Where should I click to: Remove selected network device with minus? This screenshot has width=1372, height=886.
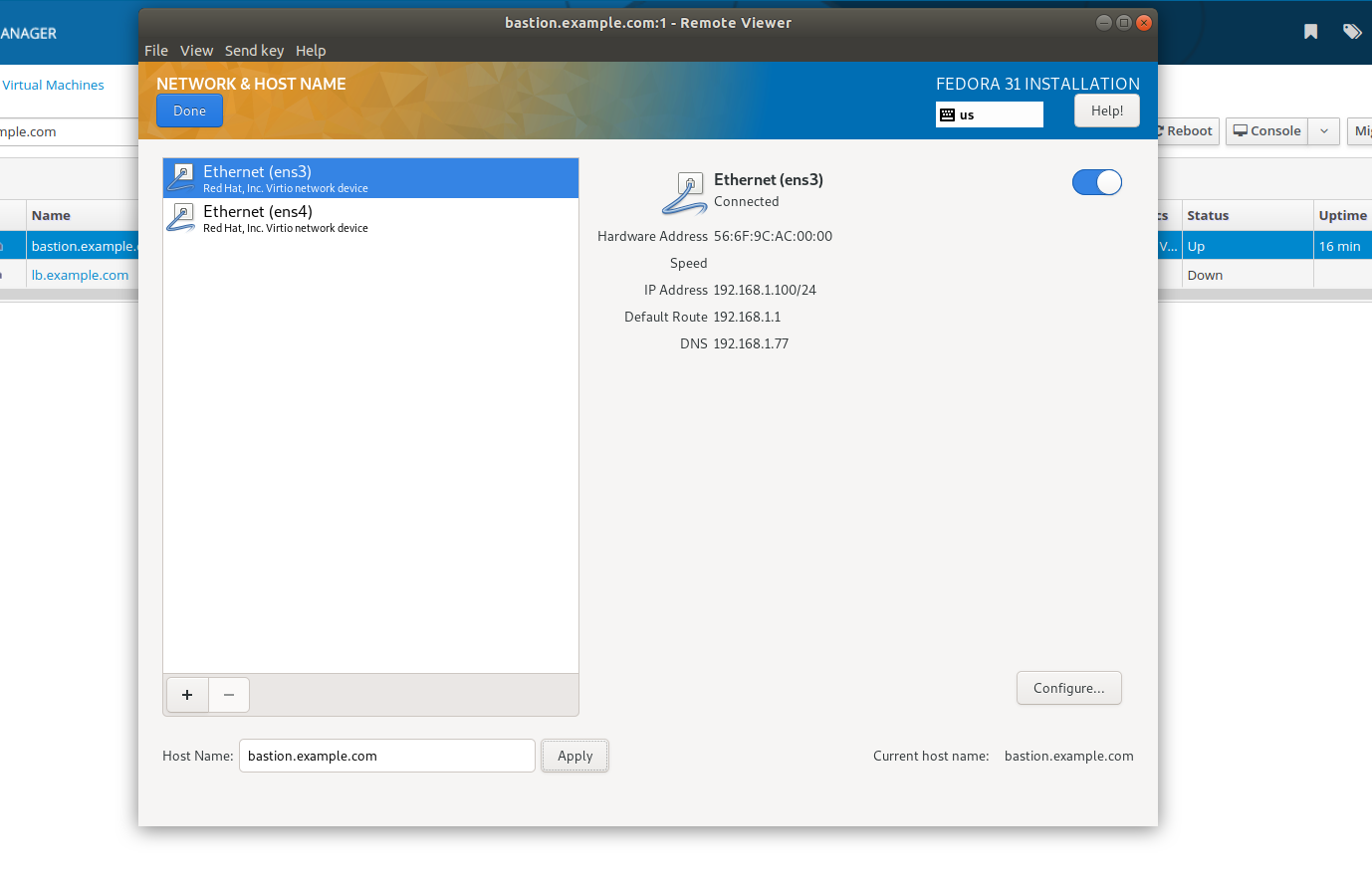point(229,695)
